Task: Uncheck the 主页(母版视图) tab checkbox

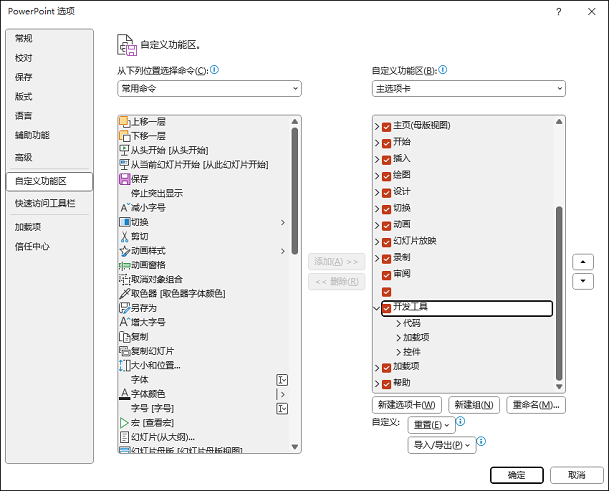Action: pos(386,127)
